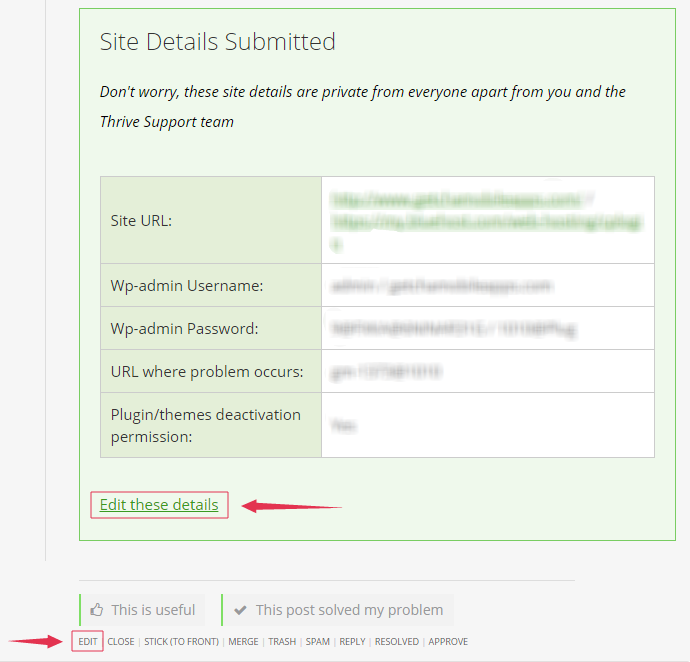Viewport: 690px width, 662px height.
Task: Open the Edit these details link
Action: click(159, 504)
